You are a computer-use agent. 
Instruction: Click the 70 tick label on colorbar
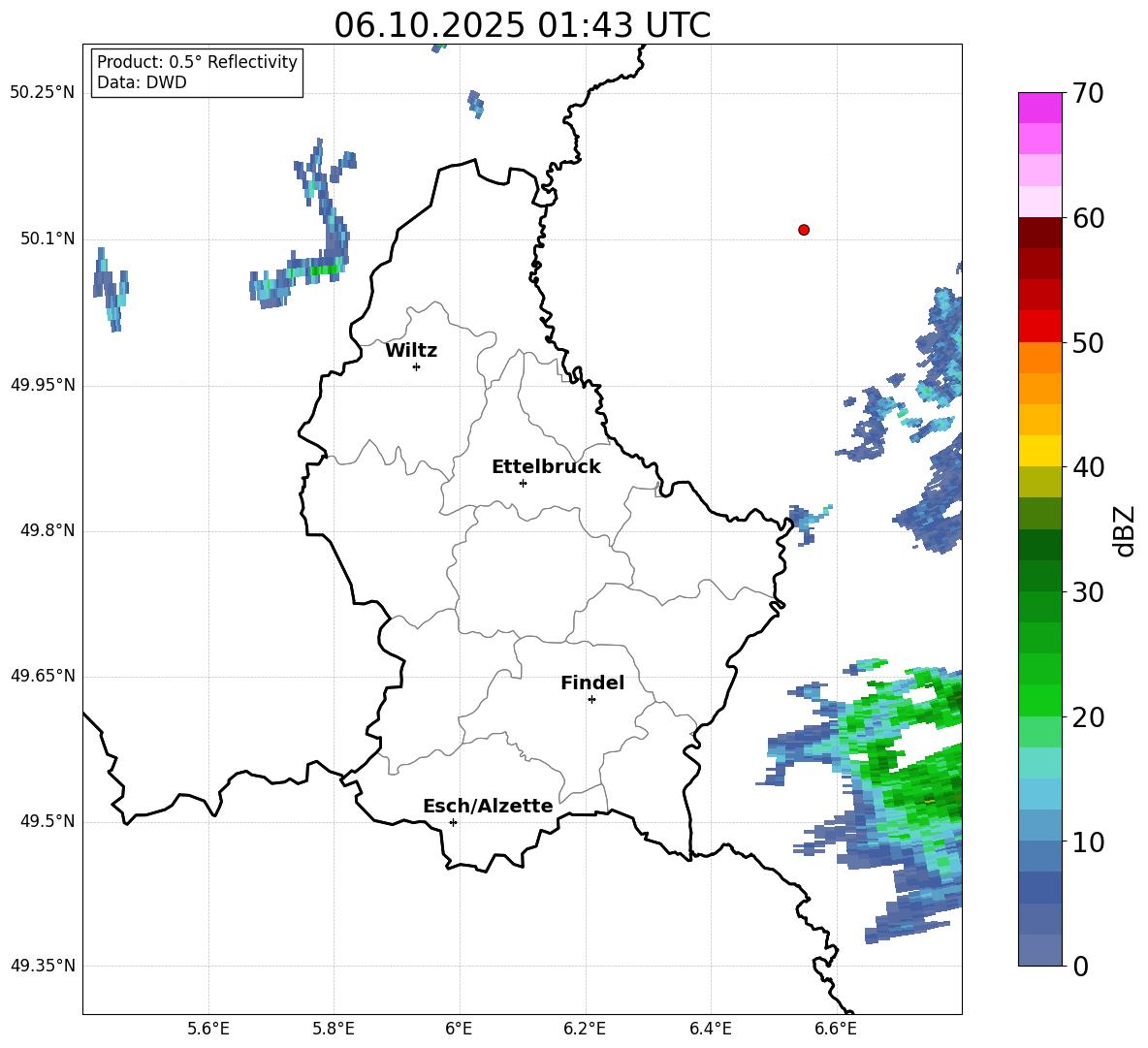(x=1089, y=94)
